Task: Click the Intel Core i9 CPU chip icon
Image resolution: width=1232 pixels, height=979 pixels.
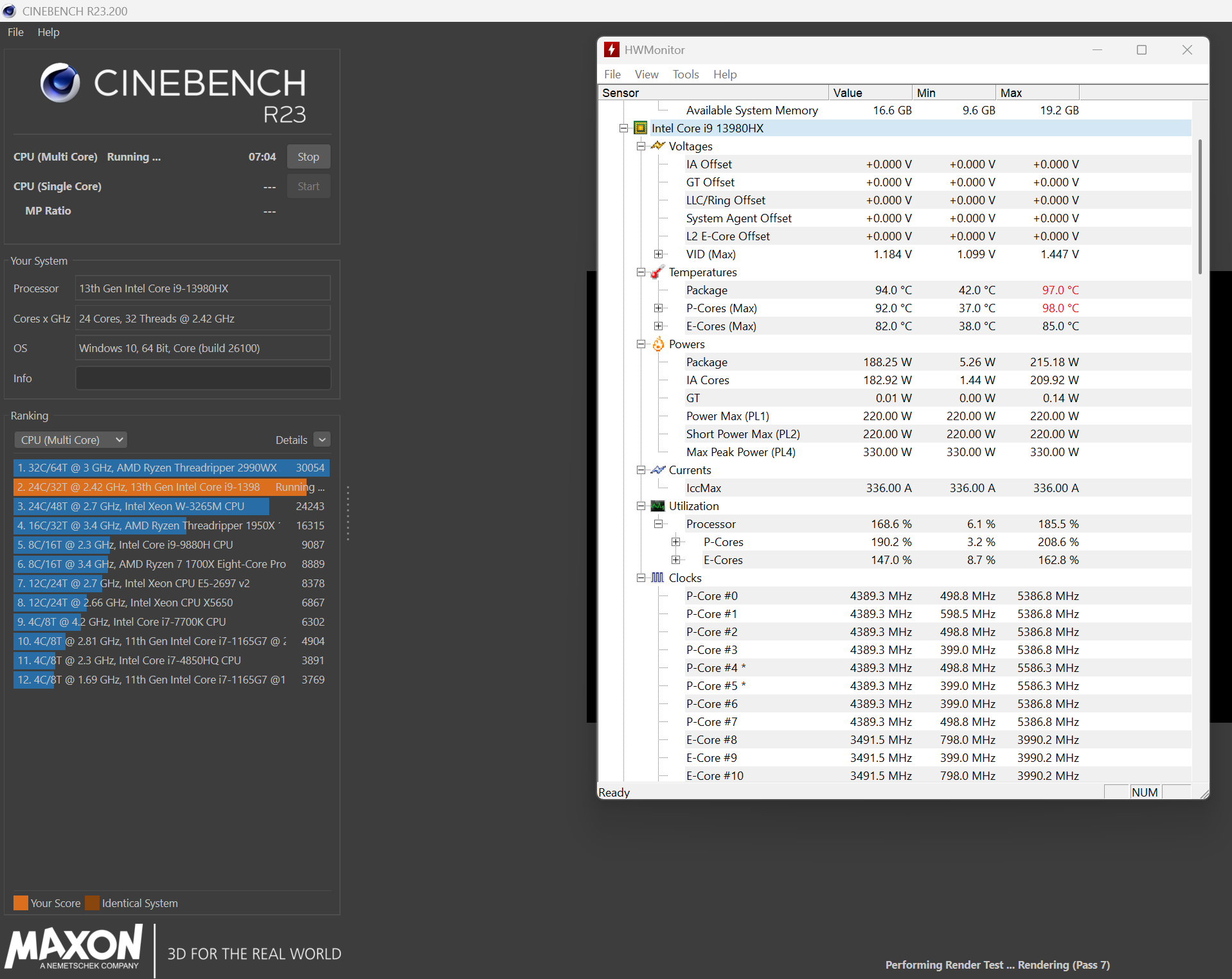Action: (x=641, y=128)
